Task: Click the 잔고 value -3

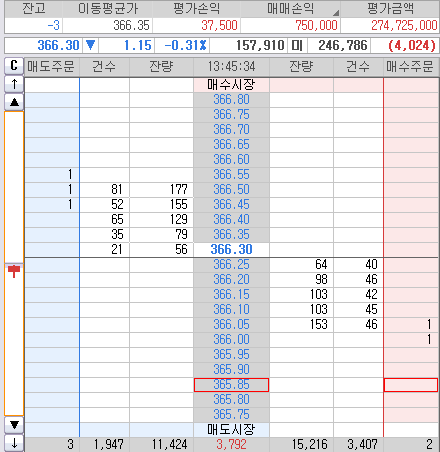Action: 53,25
